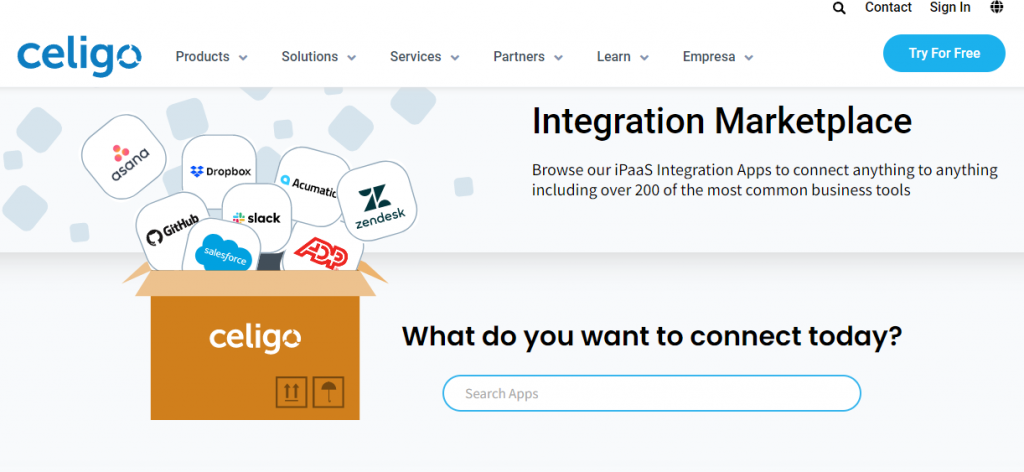This screenshot has width=1024, height=472.
Task: Select the Dropbox app tile
Action: 219,171
